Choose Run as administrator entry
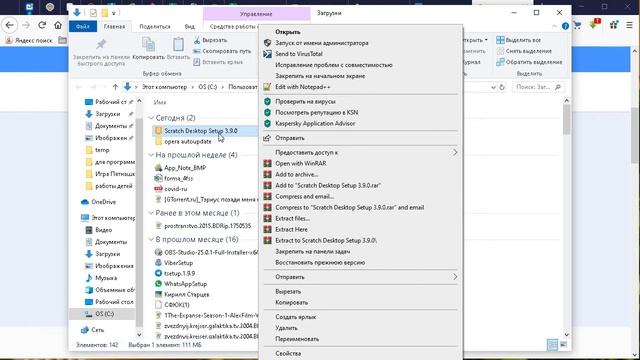 pos(322,43)
